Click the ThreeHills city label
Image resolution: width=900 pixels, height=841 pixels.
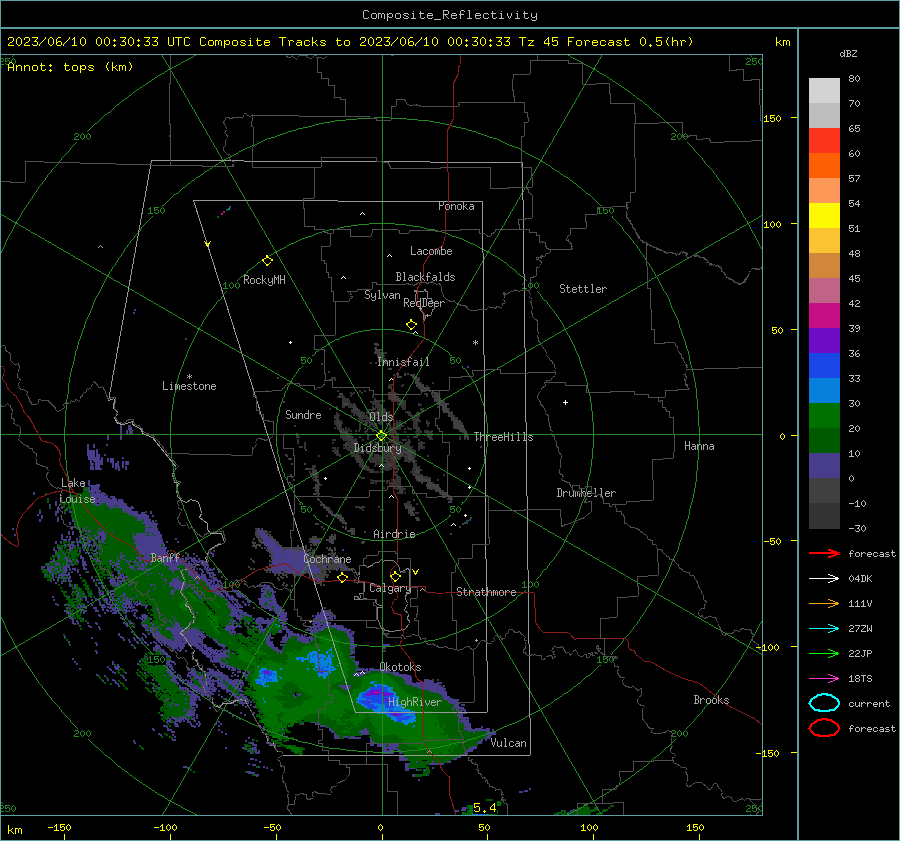(503, 437)
